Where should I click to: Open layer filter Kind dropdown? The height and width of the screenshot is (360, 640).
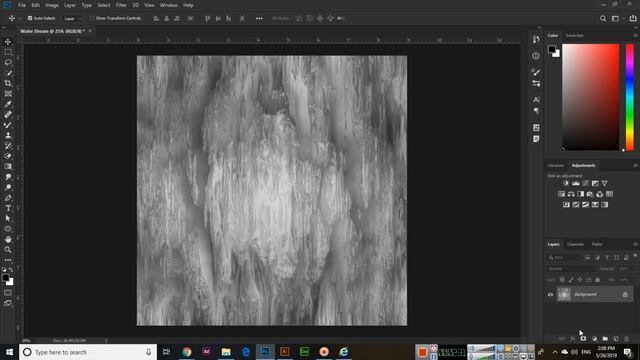564,258
